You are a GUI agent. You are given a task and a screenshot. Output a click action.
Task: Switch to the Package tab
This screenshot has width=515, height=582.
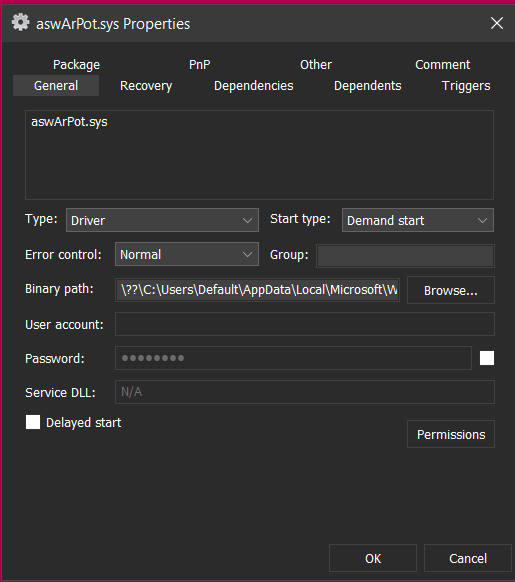pos(76,65)
